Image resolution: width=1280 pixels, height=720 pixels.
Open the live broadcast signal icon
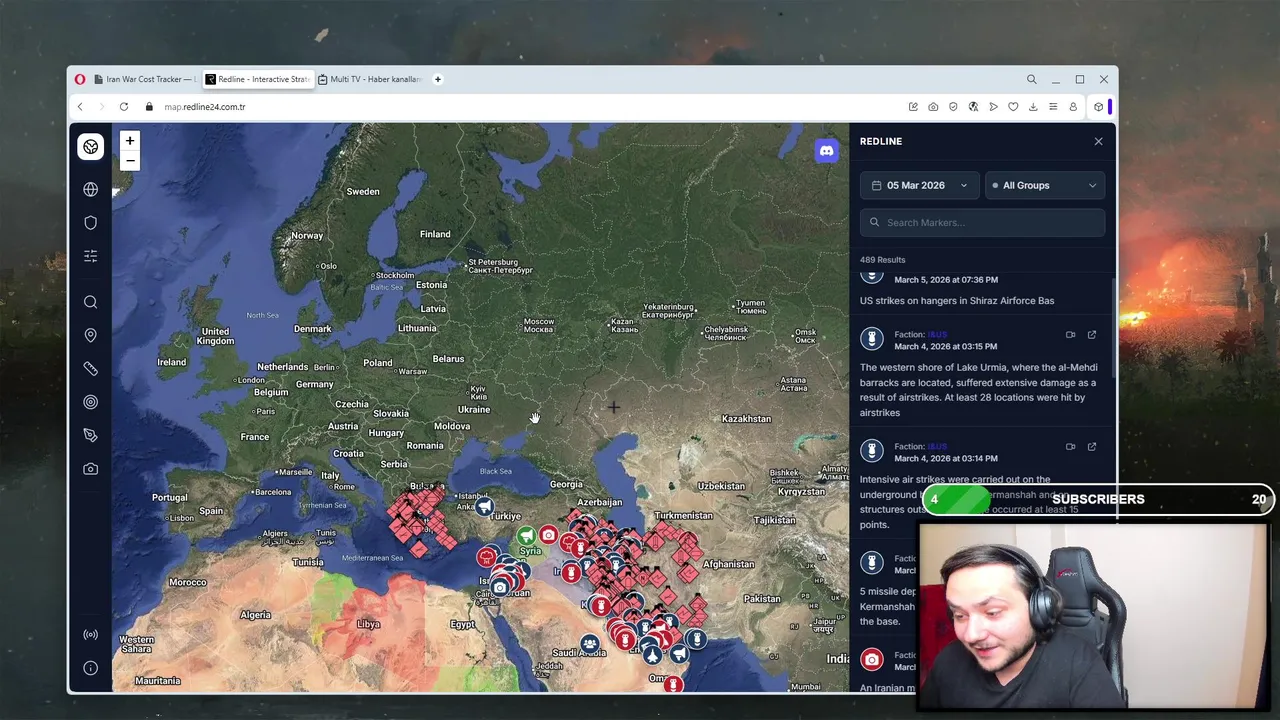click(x=90, y=635)
